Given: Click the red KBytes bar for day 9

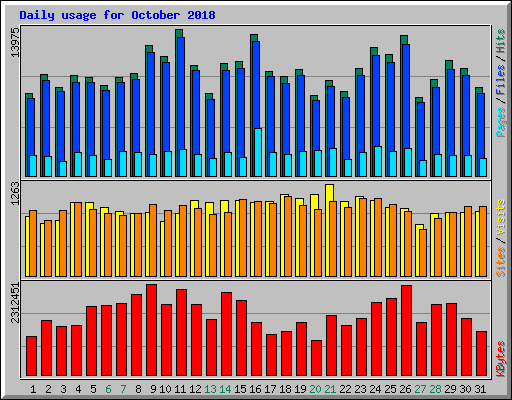Looking at the screenshot, I should pos(151,330).
